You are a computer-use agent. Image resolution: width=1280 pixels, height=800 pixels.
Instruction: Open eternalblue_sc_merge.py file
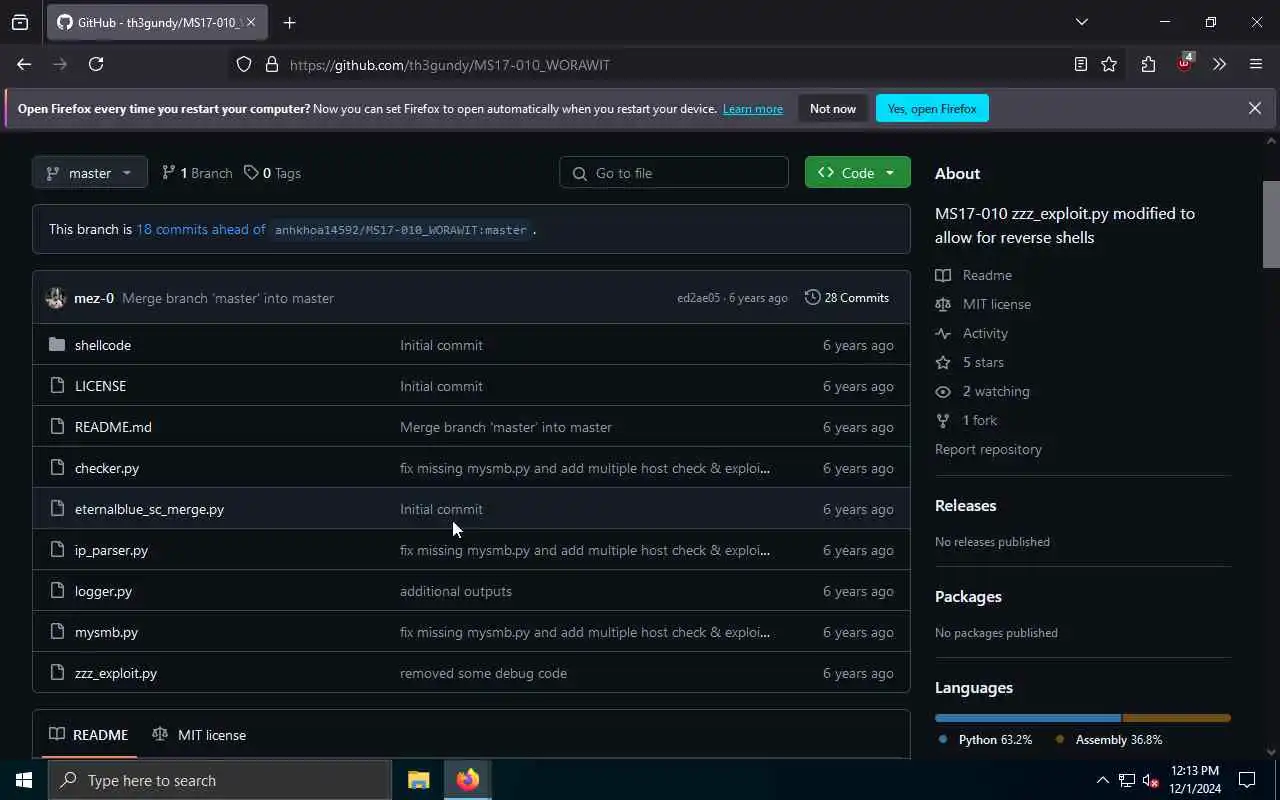click(x=149, y=509)
